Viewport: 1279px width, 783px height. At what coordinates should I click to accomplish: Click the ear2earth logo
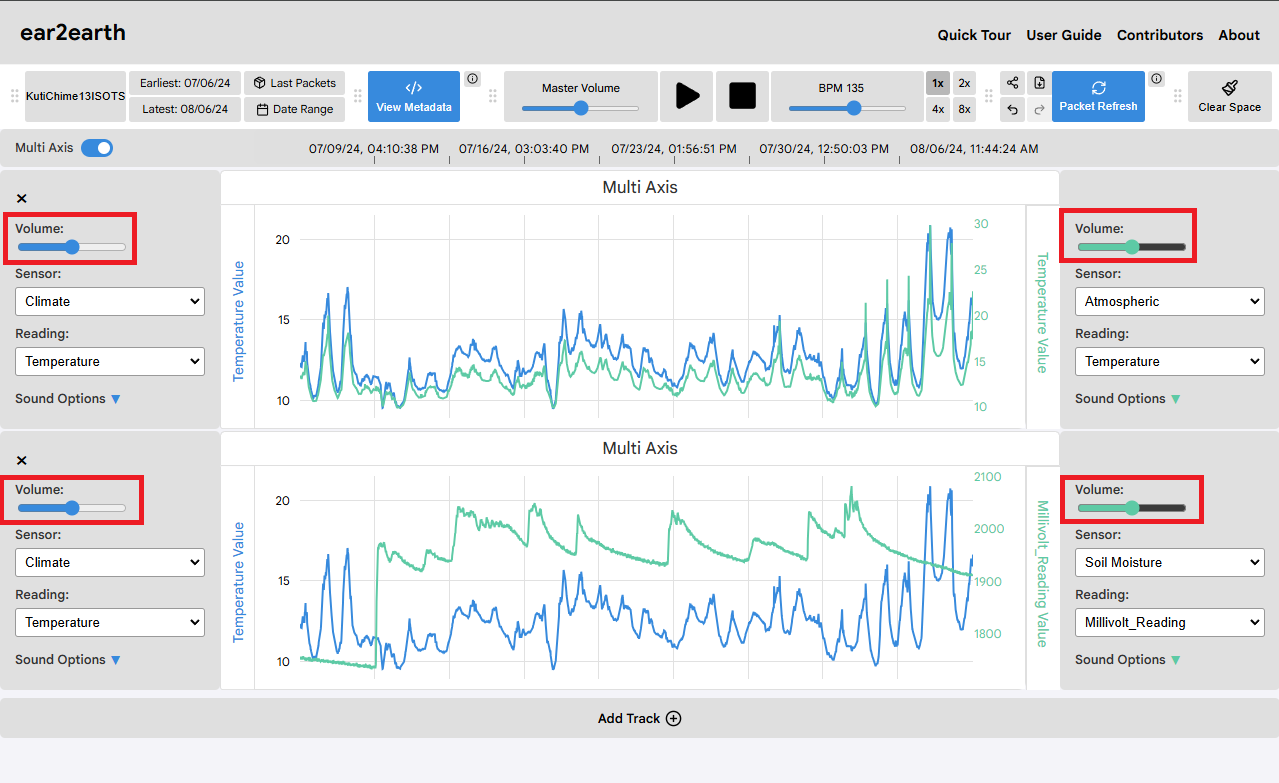tap(73, 32)
